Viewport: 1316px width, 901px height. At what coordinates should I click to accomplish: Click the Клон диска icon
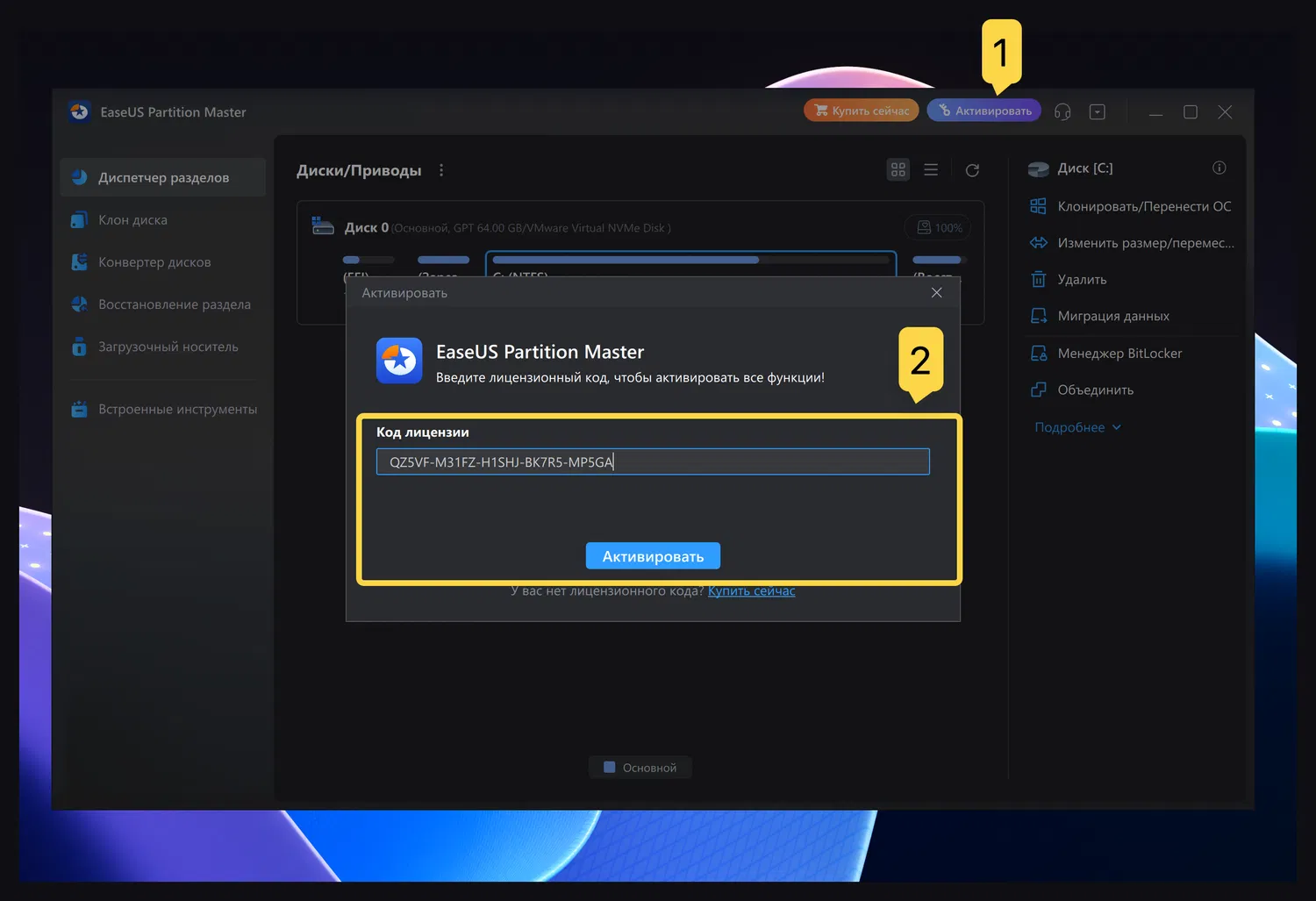79,219
